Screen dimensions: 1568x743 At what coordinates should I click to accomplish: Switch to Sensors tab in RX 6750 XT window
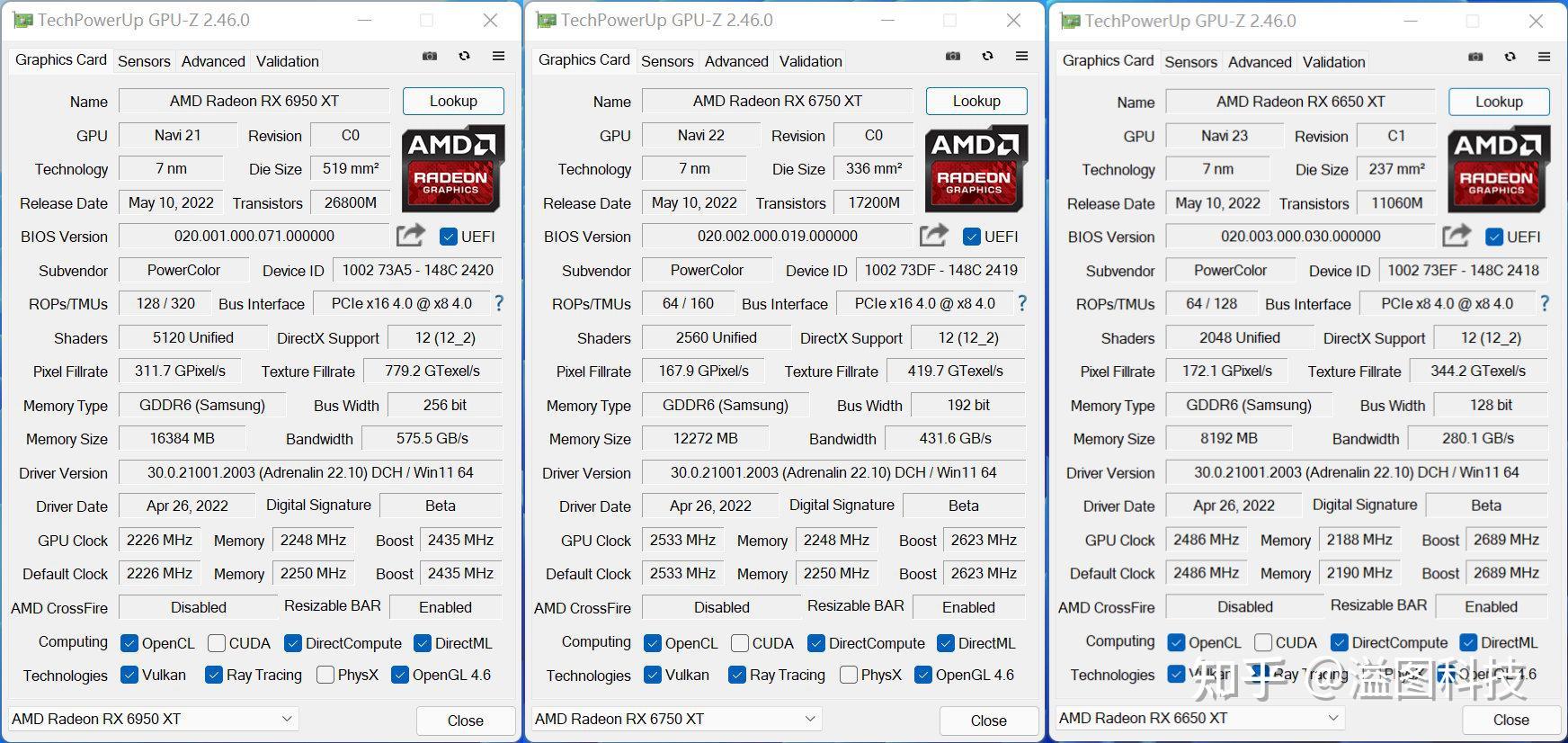(667, 61)
